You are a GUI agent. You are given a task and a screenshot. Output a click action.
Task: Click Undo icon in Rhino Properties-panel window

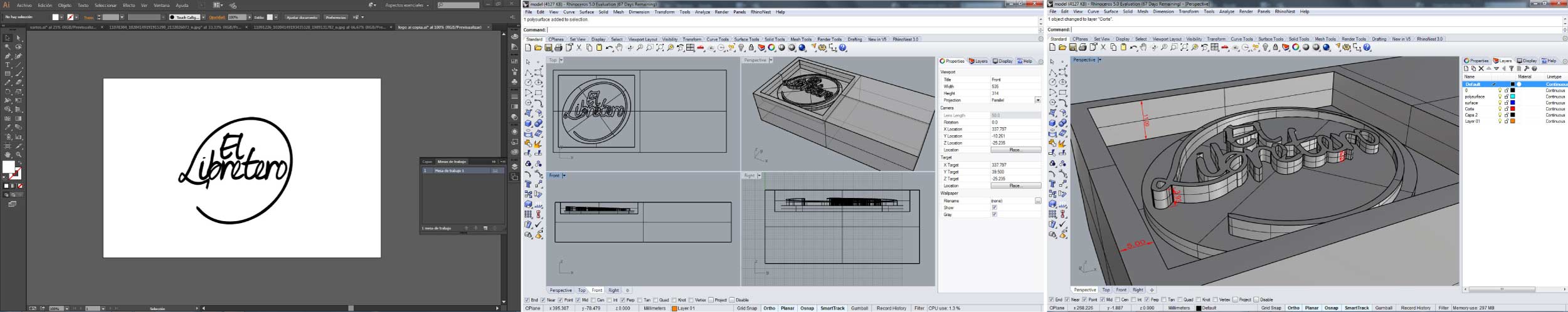[x=609, y=48]
